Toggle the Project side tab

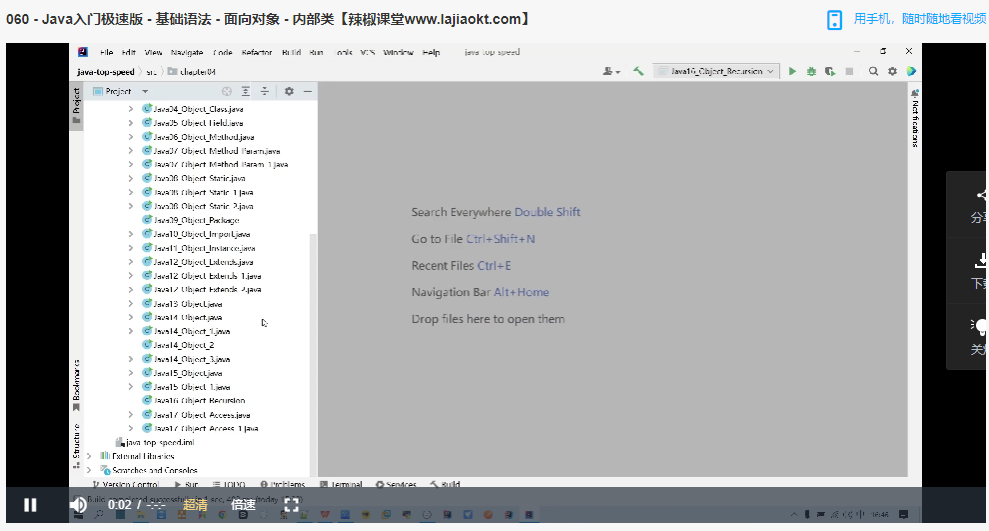76,106
